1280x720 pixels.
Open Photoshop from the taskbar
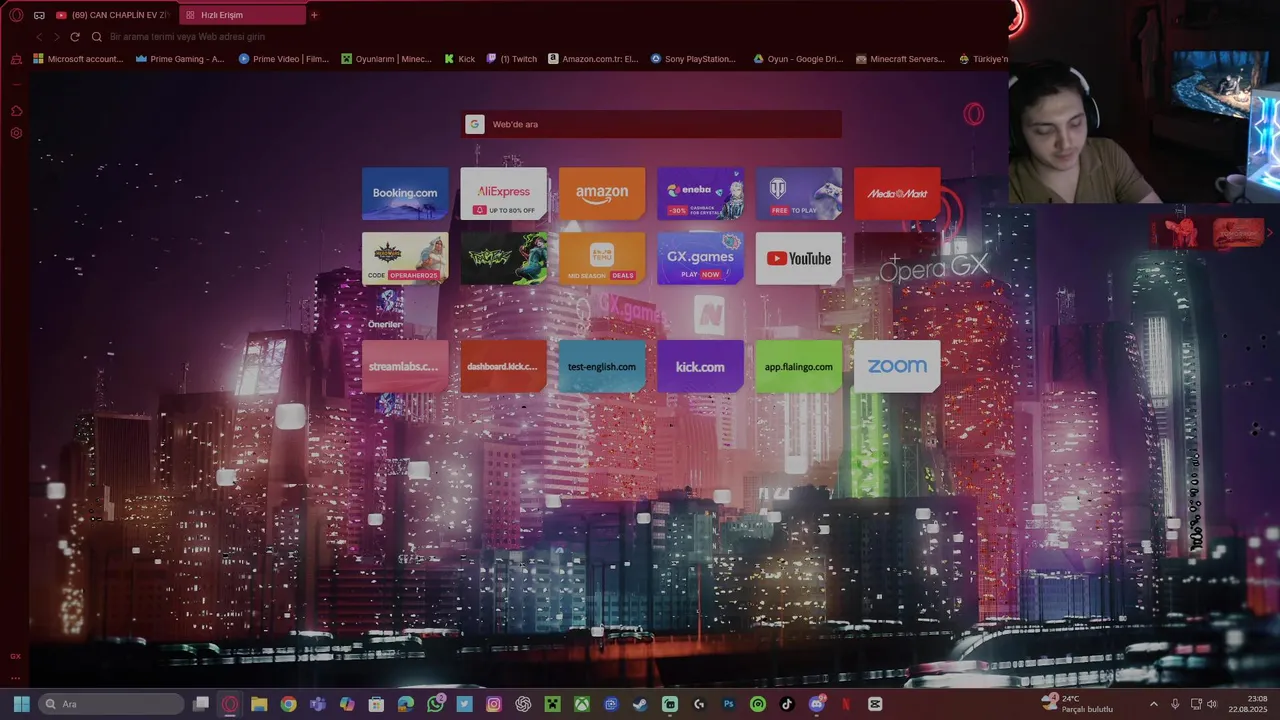(728, 704)
